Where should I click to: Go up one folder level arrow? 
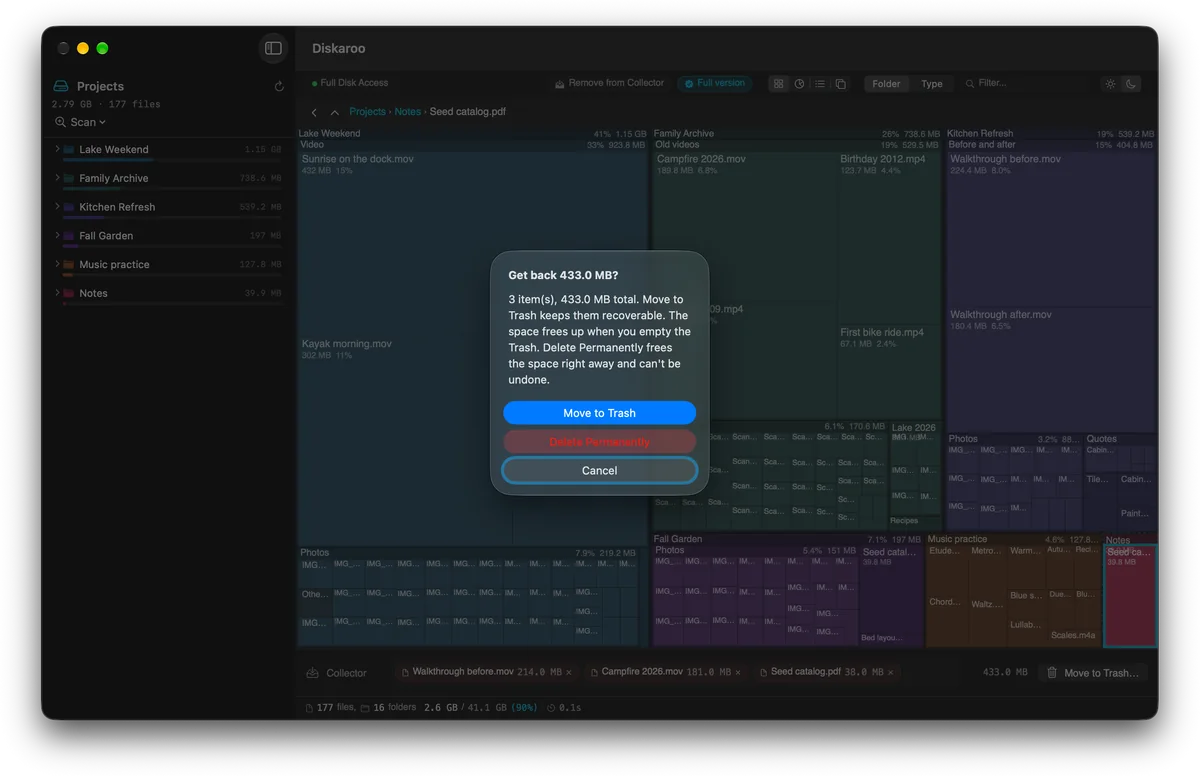point(334,113)
